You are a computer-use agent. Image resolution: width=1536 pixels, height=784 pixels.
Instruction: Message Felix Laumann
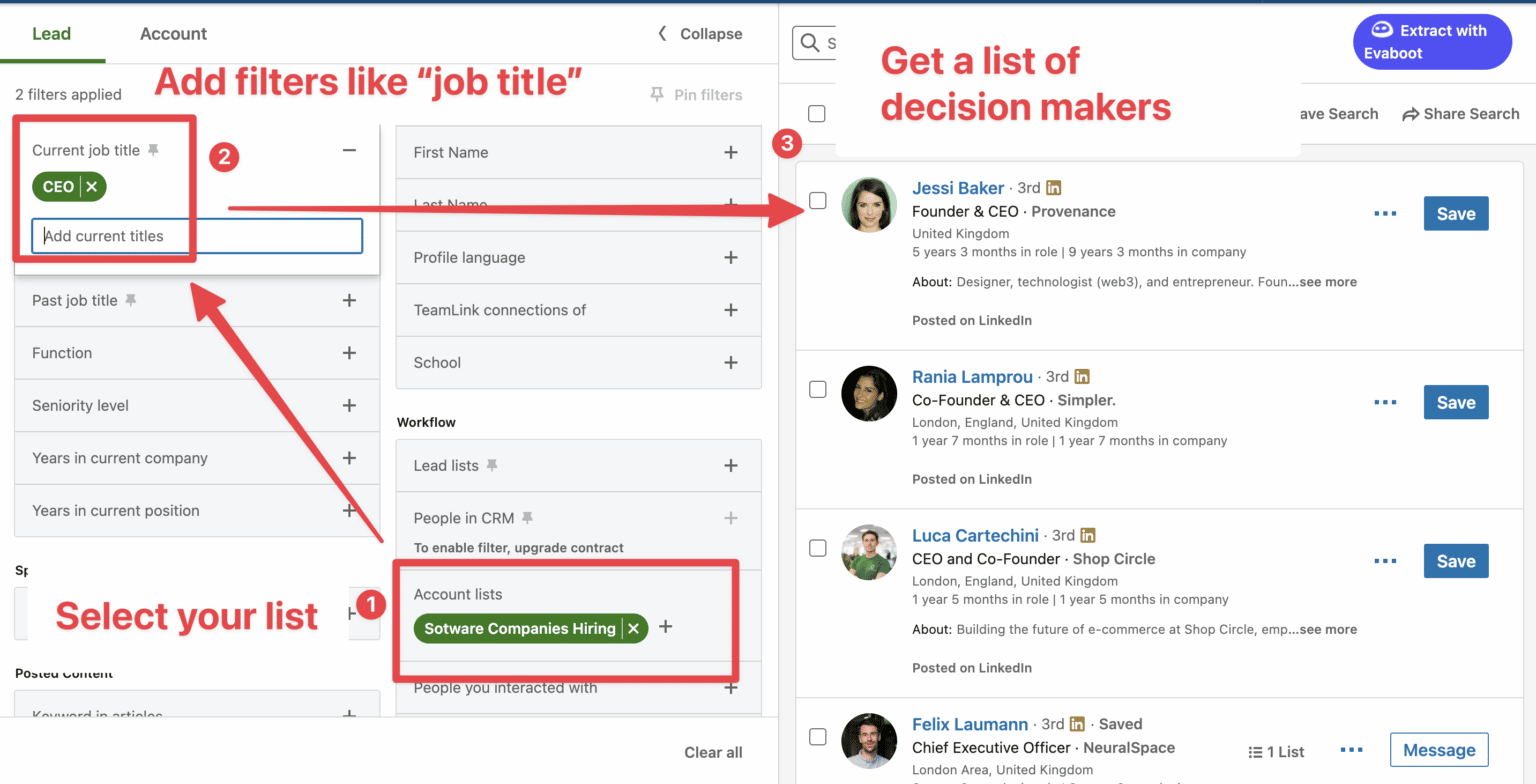(x=1438, y=749)
